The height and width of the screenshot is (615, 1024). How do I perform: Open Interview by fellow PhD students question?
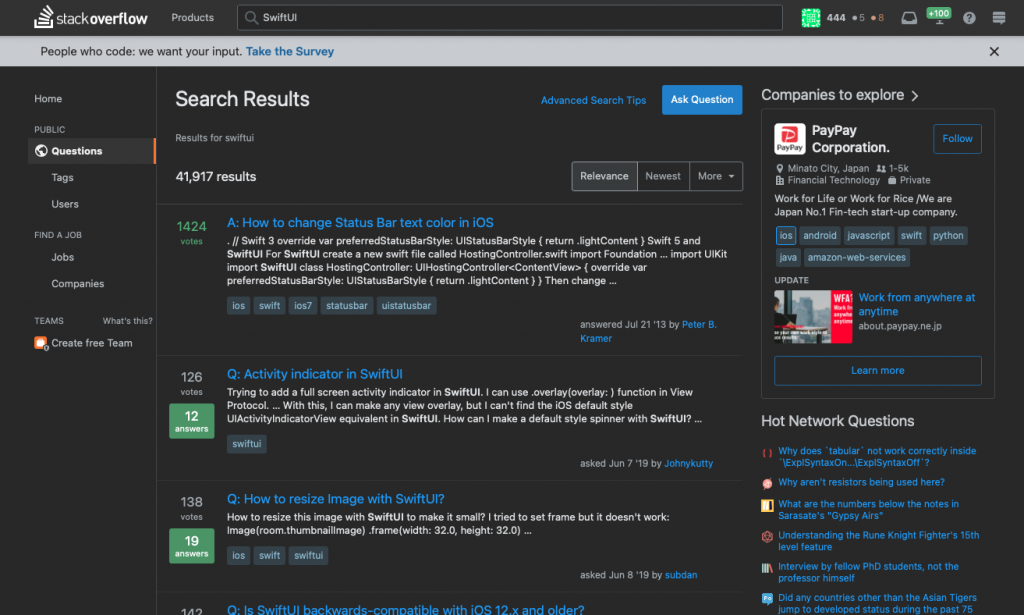pyautogui.click(x=869, y=573)
